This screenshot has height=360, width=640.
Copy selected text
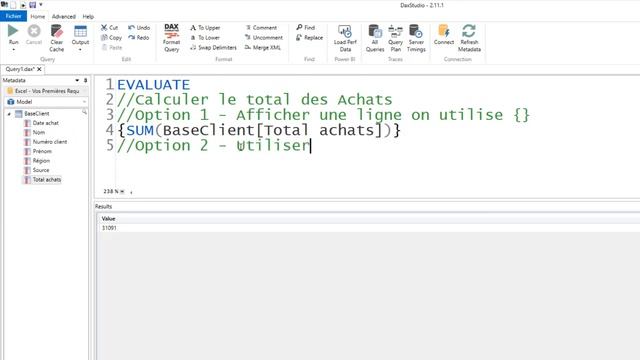point(111,38)
